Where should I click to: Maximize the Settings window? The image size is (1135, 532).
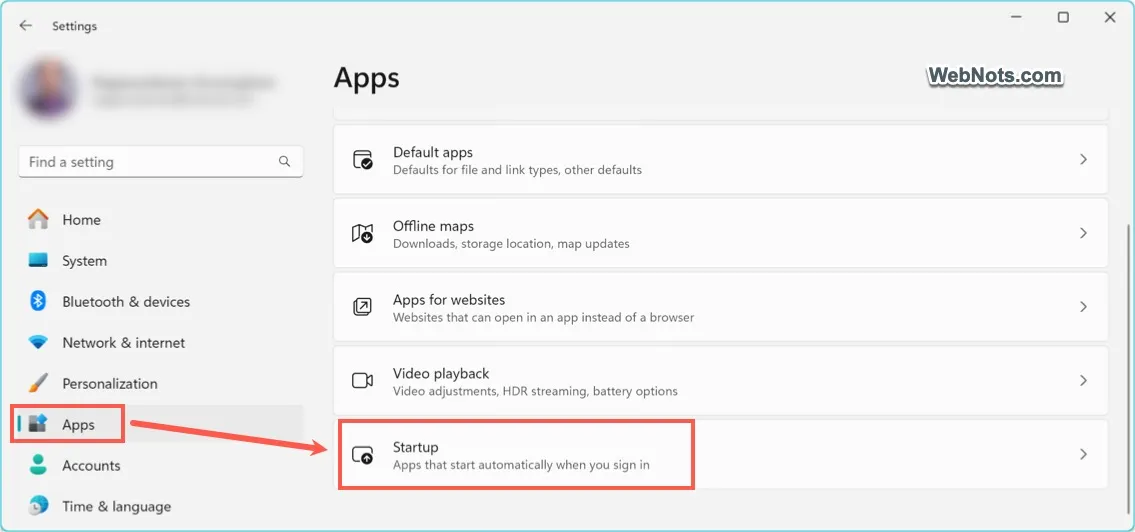pyautogui.click(x=1063, y=17)
